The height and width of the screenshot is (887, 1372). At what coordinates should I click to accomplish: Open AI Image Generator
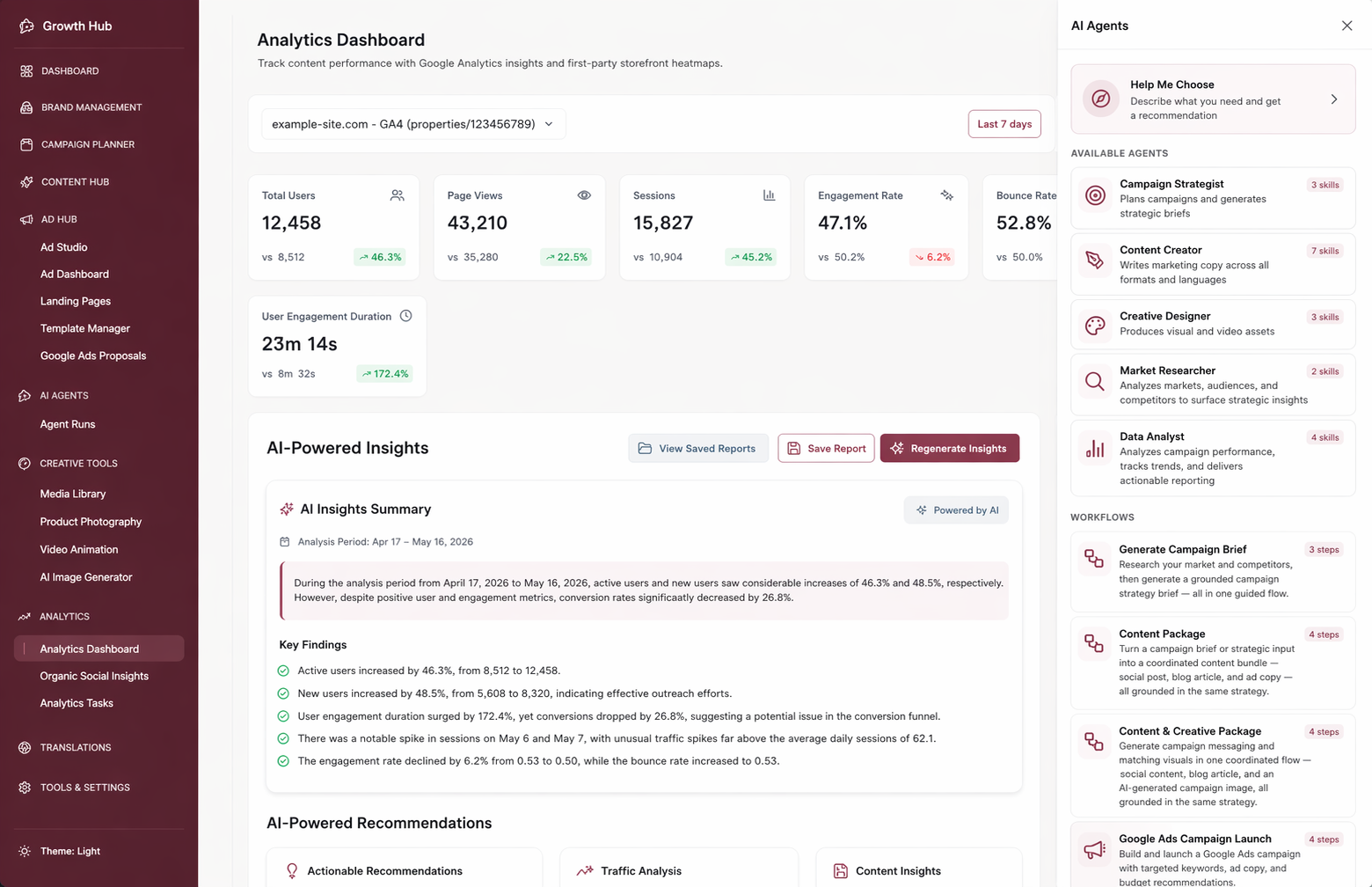[86, 577]
